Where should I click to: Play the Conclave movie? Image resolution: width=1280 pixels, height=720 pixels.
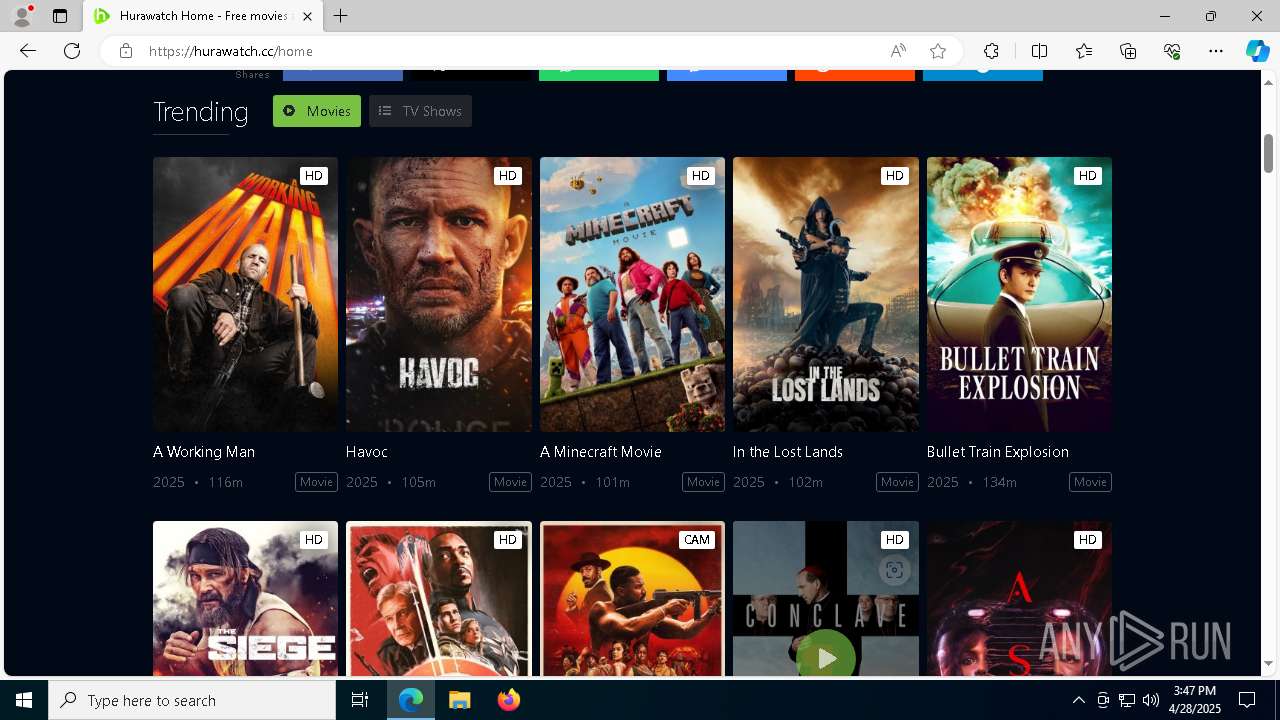[x=826, y=657]
